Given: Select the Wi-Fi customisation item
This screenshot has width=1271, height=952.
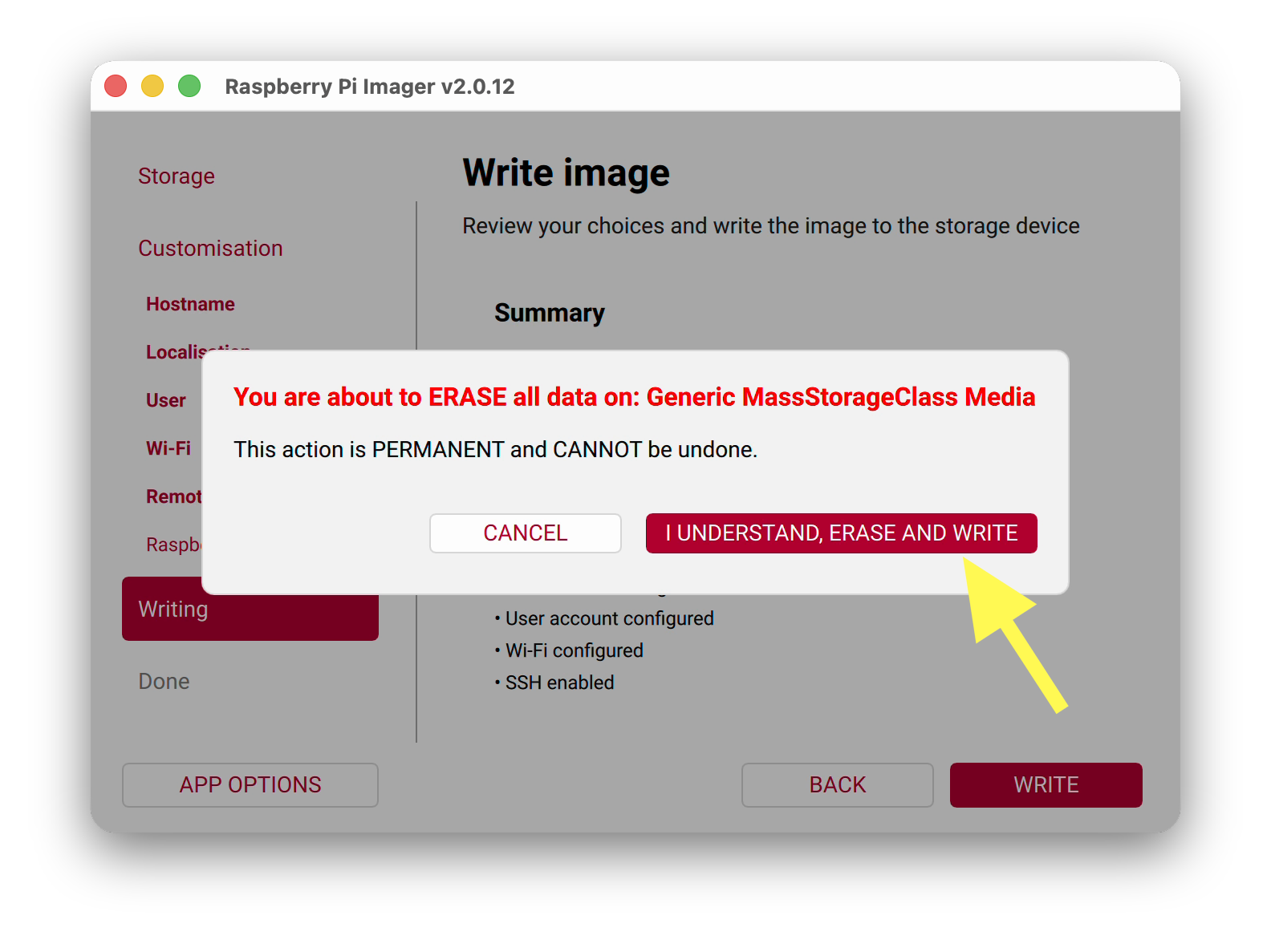Looking at the screenshot, I should [x=169, y=448].
